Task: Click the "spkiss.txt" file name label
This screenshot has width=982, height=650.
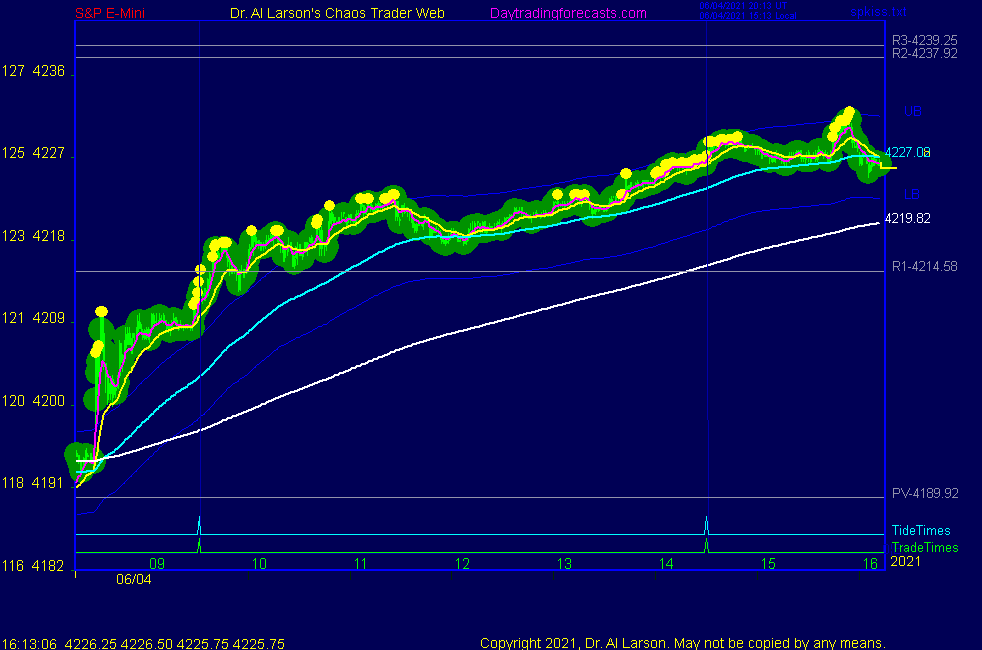Action: click(x=878, y=12)
